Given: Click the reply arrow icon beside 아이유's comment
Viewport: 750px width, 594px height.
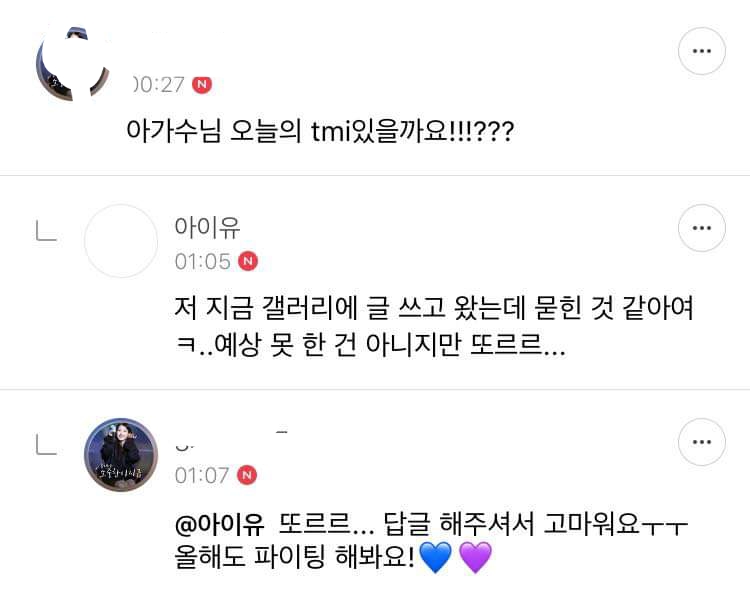Looking at the screenshot, I should (x=46, y=232).
